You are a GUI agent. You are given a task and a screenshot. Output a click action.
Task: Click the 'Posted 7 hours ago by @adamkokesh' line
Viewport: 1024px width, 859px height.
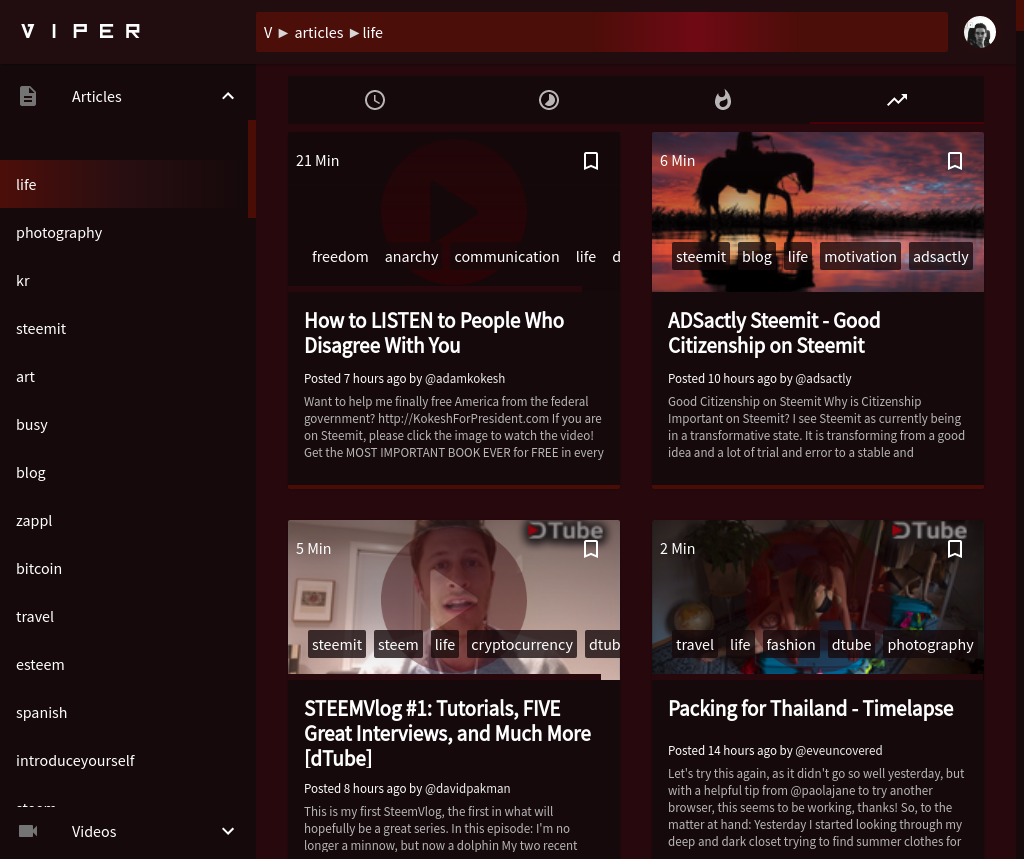coord(404,379)
